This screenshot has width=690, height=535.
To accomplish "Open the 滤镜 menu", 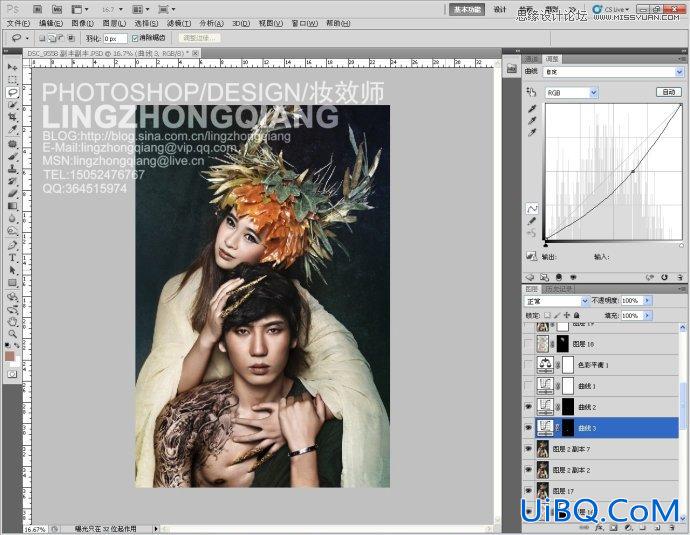I will pos(179,23).
